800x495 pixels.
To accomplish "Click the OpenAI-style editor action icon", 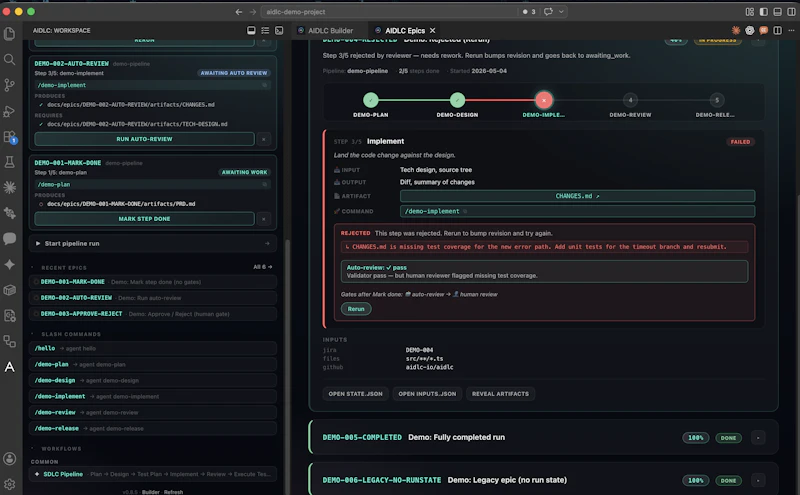I will [749, 31].
